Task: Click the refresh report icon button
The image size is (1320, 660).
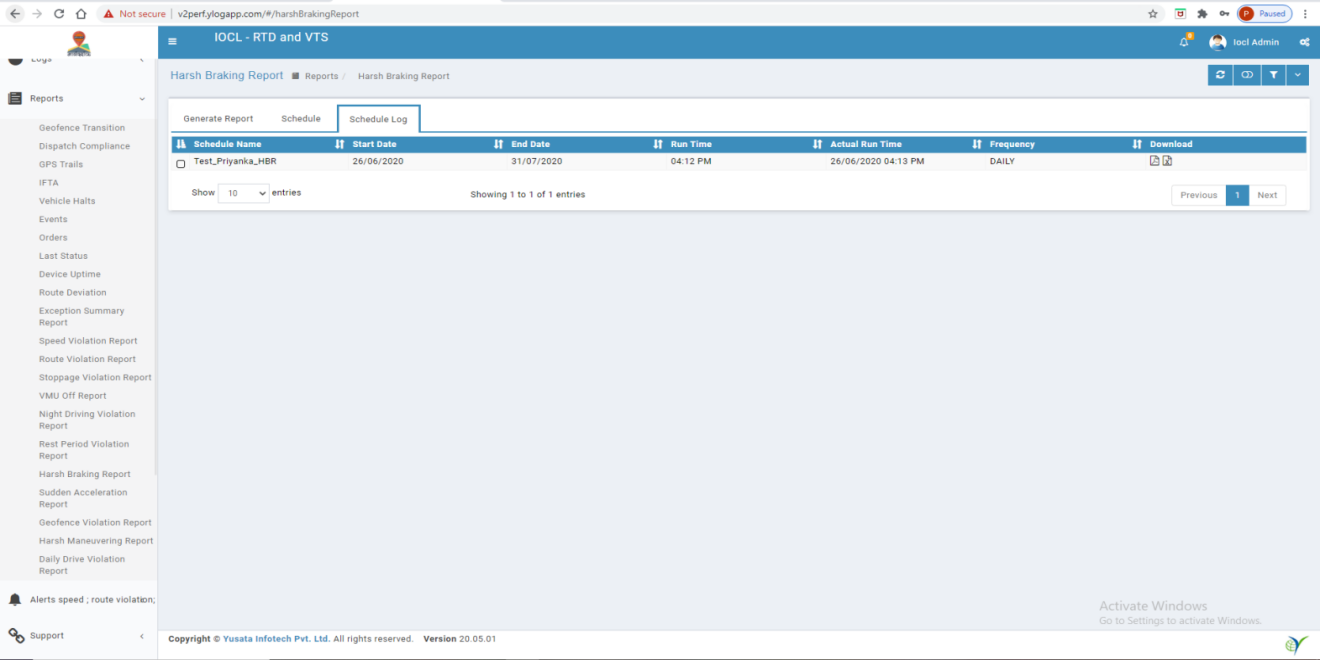Action: (x=1220, y=75)
